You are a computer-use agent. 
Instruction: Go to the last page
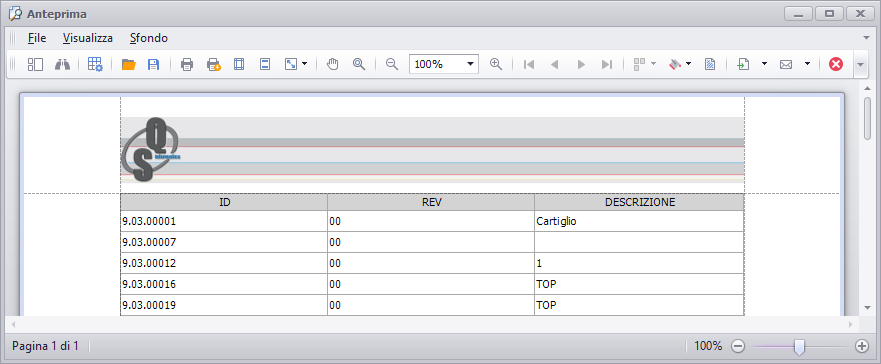click(x=607, y=65)
